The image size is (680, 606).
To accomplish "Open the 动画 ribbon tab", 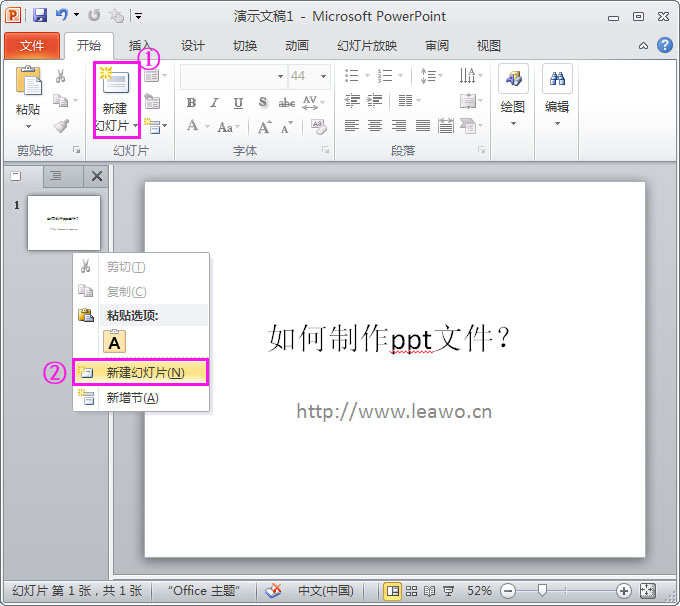I will [x=297, y=46].
